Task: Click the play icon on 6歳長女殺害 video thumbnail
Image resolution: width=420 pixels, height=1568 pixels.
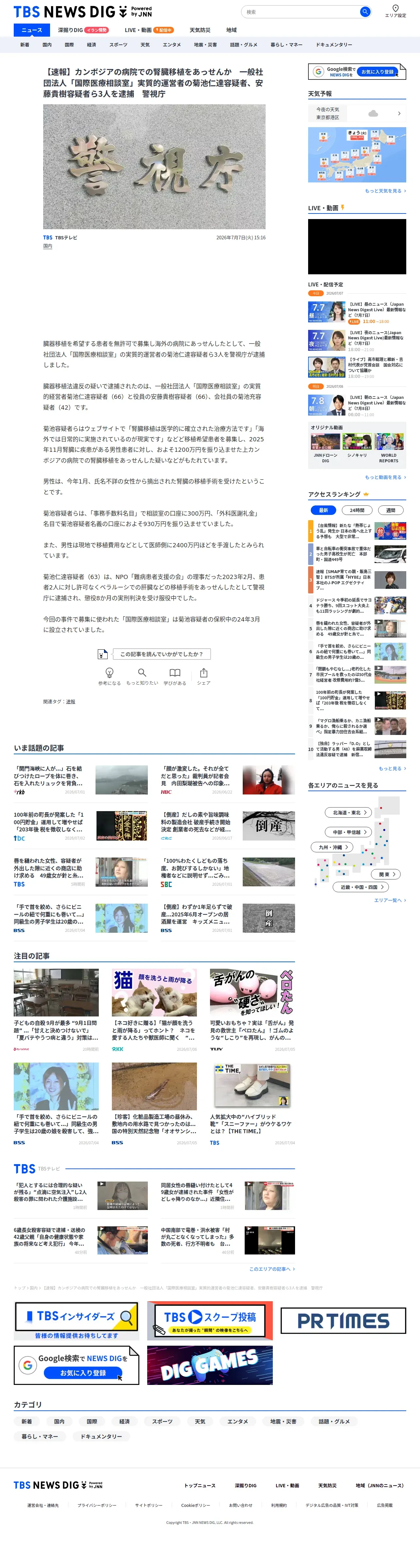Action: tap(102, 1229)
